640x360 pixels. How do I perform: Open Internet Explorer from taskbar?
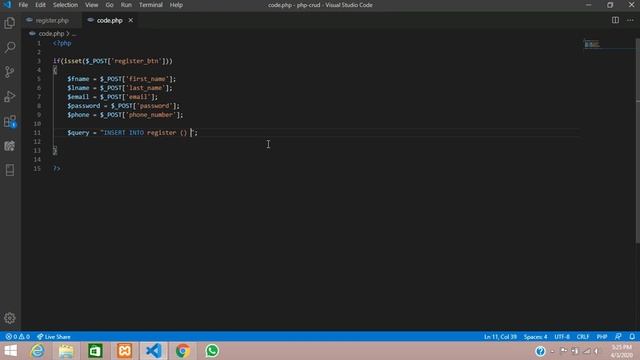point(38,351)
